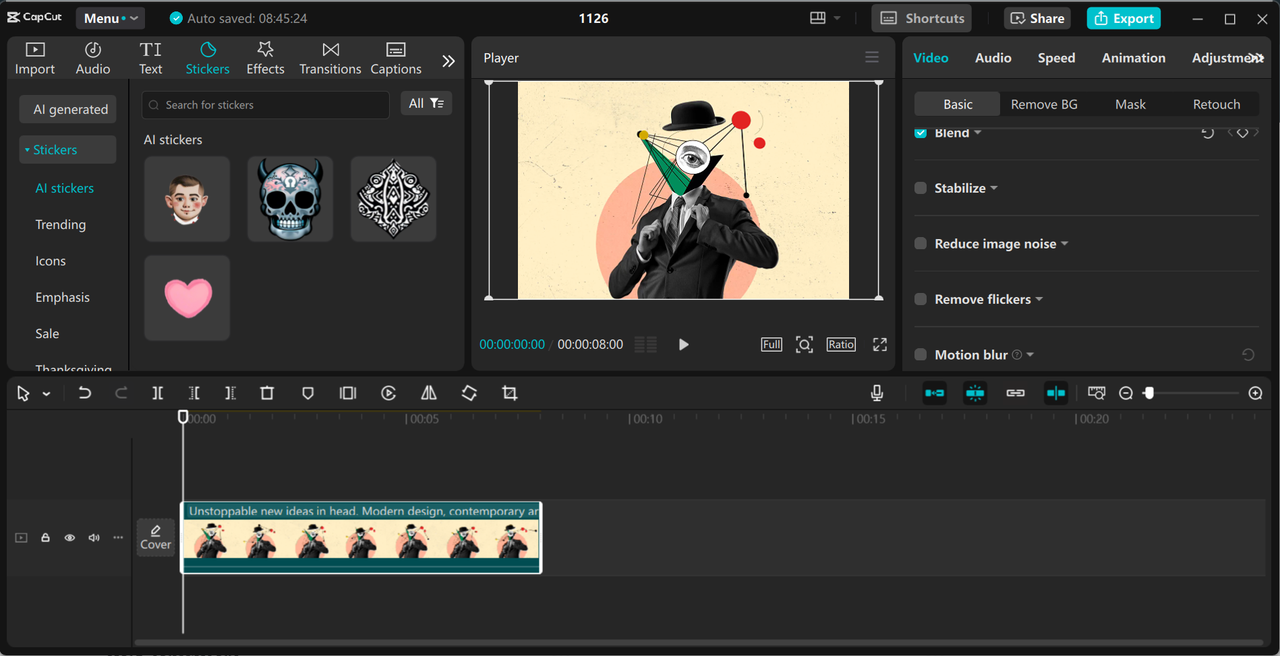The width and height of the screenshot is (1280, 656).
Task: Expand player to fullscreen with arrows icon
Action: pyautogui.click(x=880, y=344)
